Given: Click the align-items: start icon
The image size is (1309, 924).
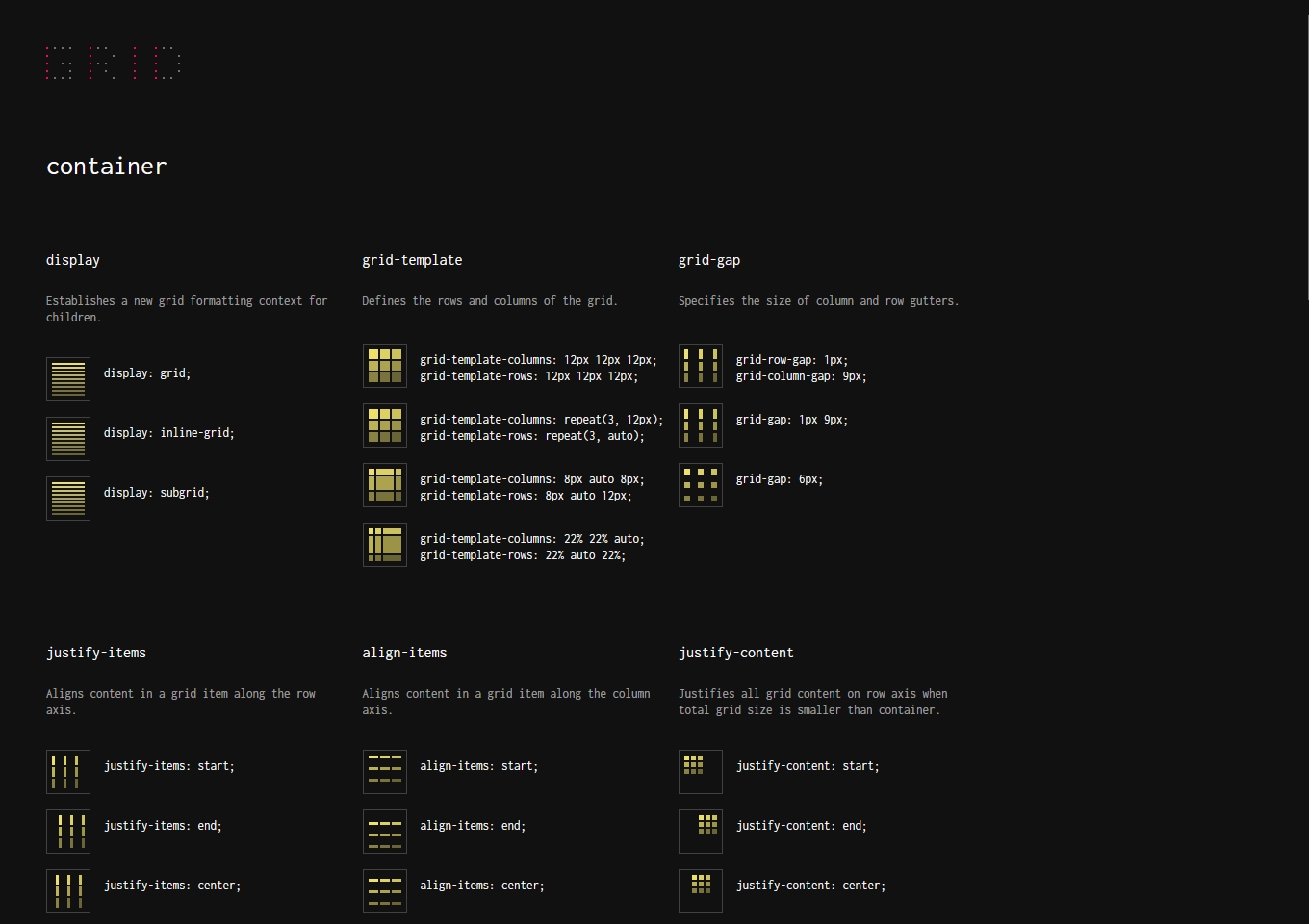Looking at the screenshot, I should click(x=385, y=772).
